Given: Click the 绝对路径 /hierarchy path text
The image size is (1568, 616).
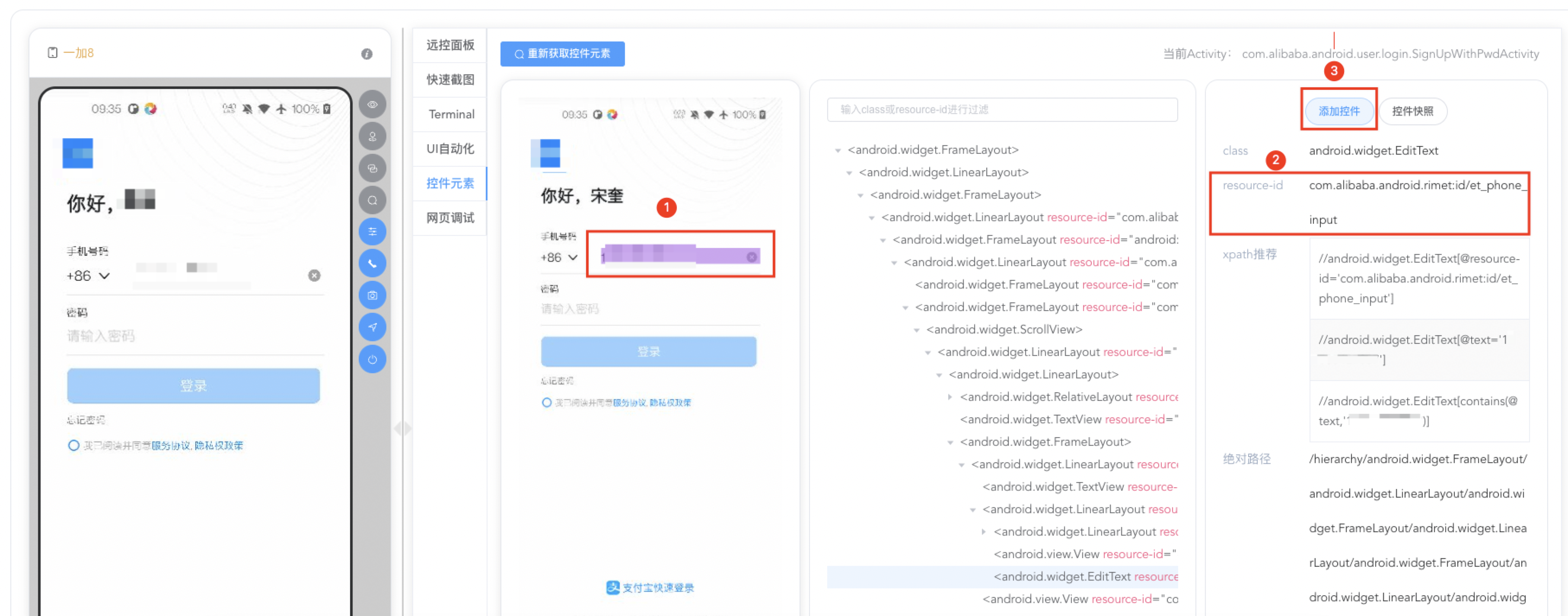Looking at the screenshot, I should pos(1418,528).
